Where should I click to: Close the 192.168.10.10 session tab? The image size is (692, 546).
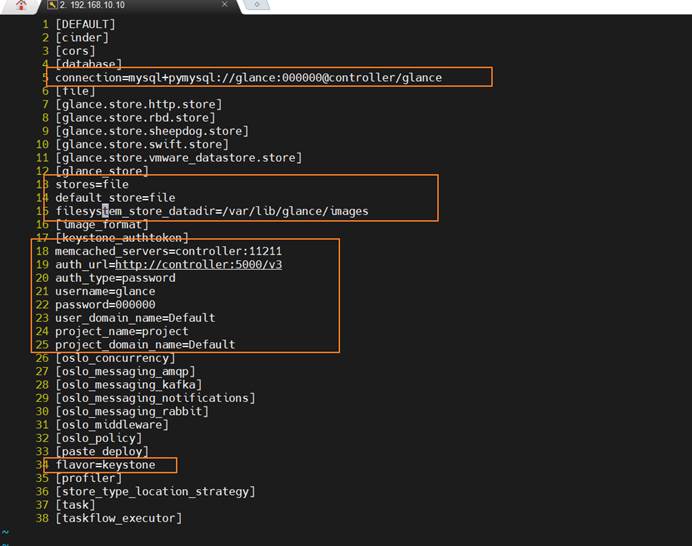coord(225,4)
